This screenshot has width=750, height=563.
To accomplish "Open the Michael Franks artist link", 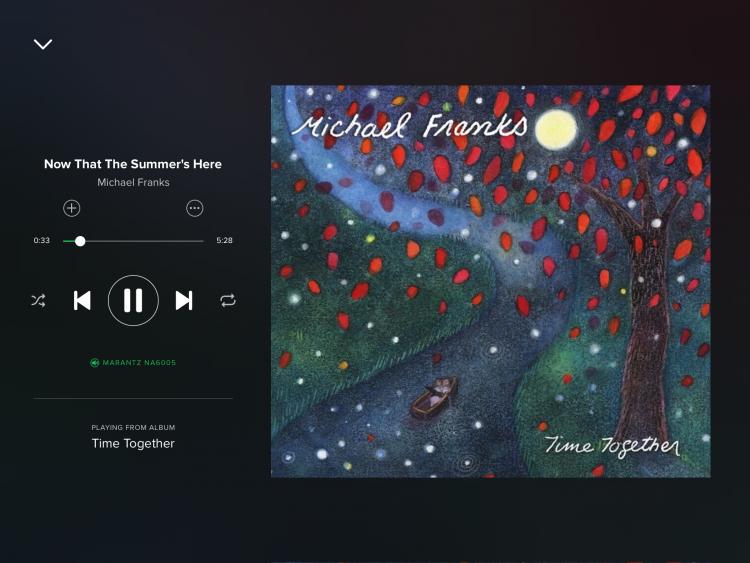I will coord(133,182).
